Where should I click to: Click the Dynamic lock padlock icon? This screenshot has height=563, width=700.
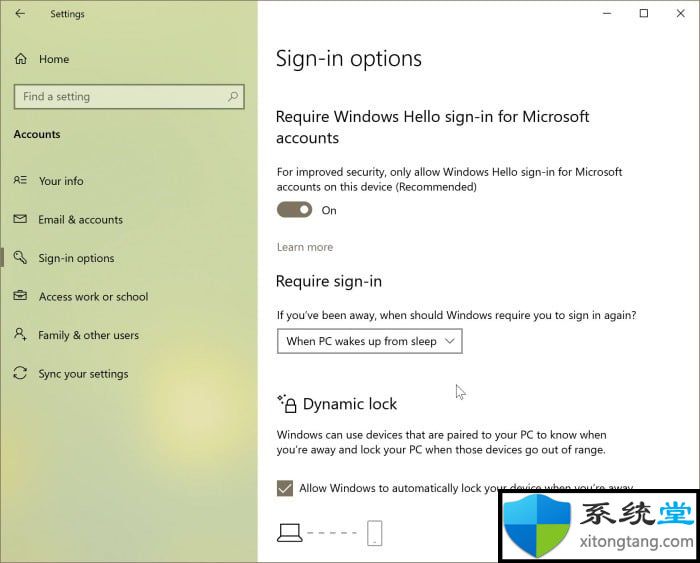click(x=287, y=403)
